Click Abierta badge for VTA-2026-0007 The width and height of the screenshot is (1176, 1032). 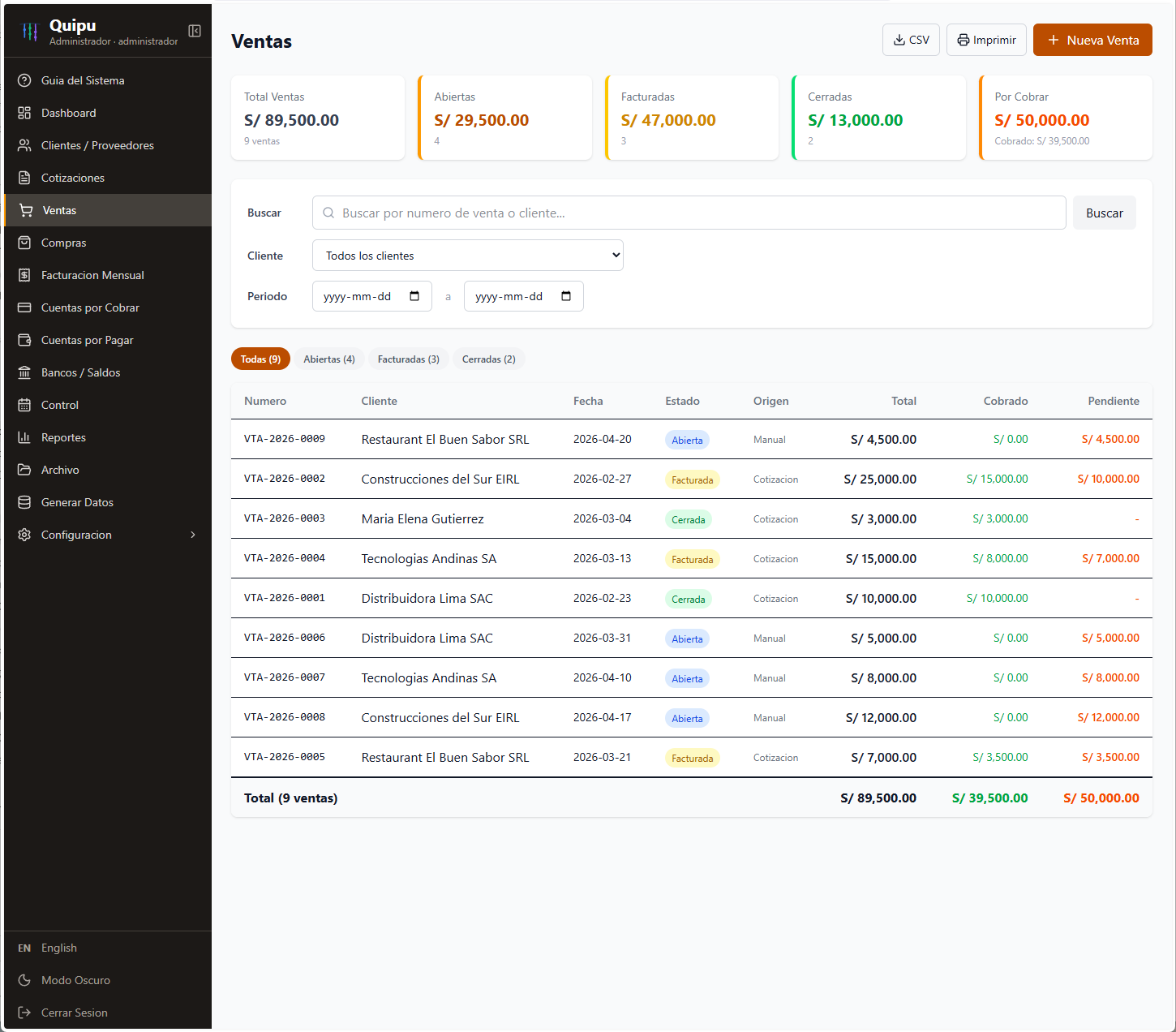(x=687, y=678)
